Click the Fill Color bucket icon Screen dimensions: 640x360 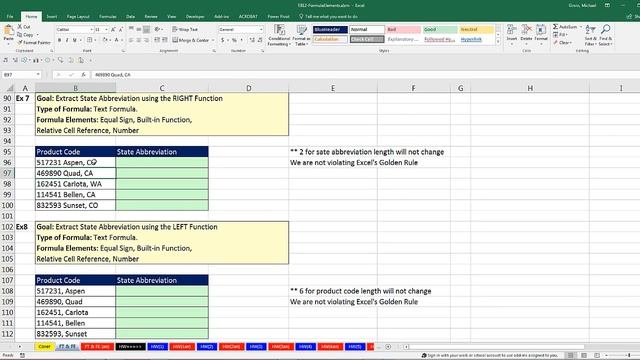pyautogui.click(x=105, y=40)
